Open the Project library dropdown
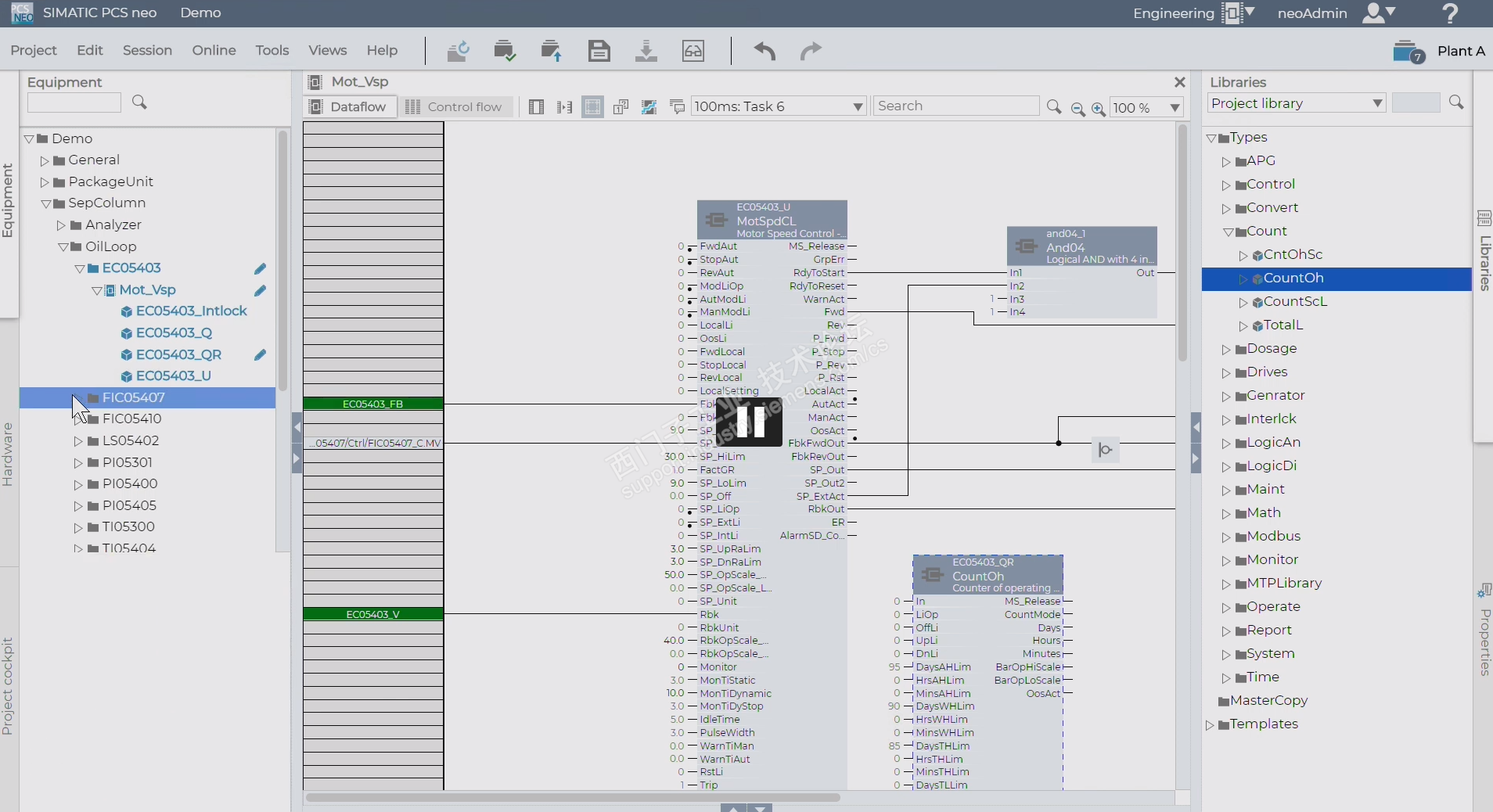This screenshot has width=1493, height=812. 1296,103
